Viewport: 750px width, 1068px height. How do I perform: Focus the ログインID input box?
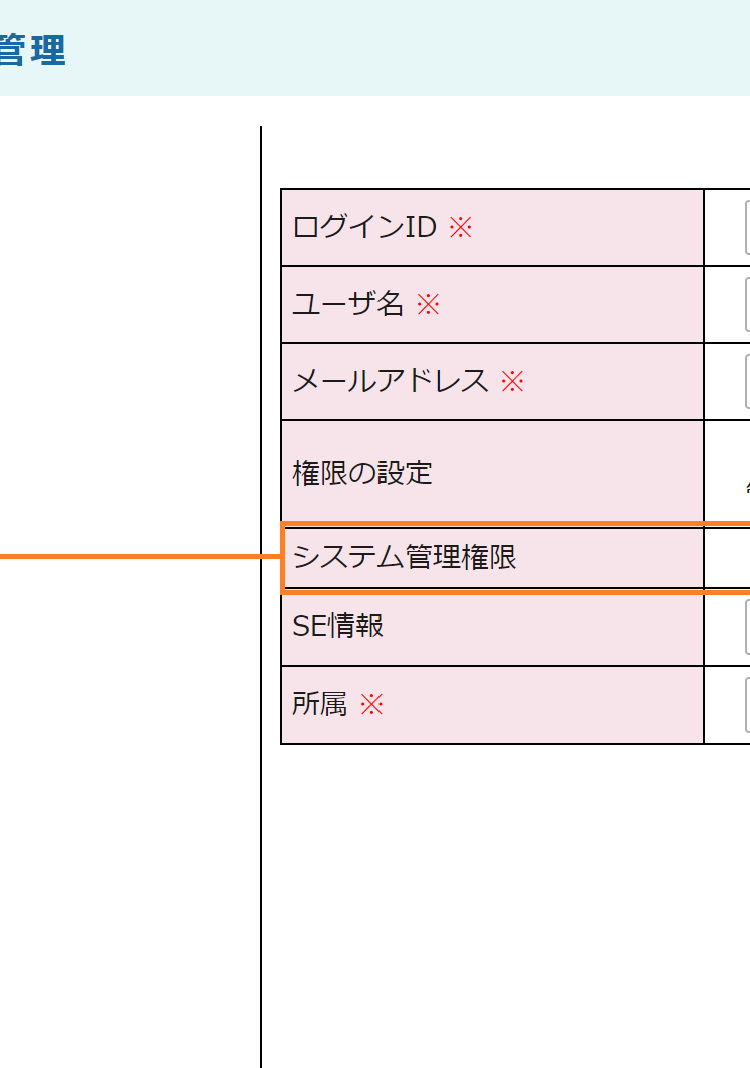pos(747,227)
